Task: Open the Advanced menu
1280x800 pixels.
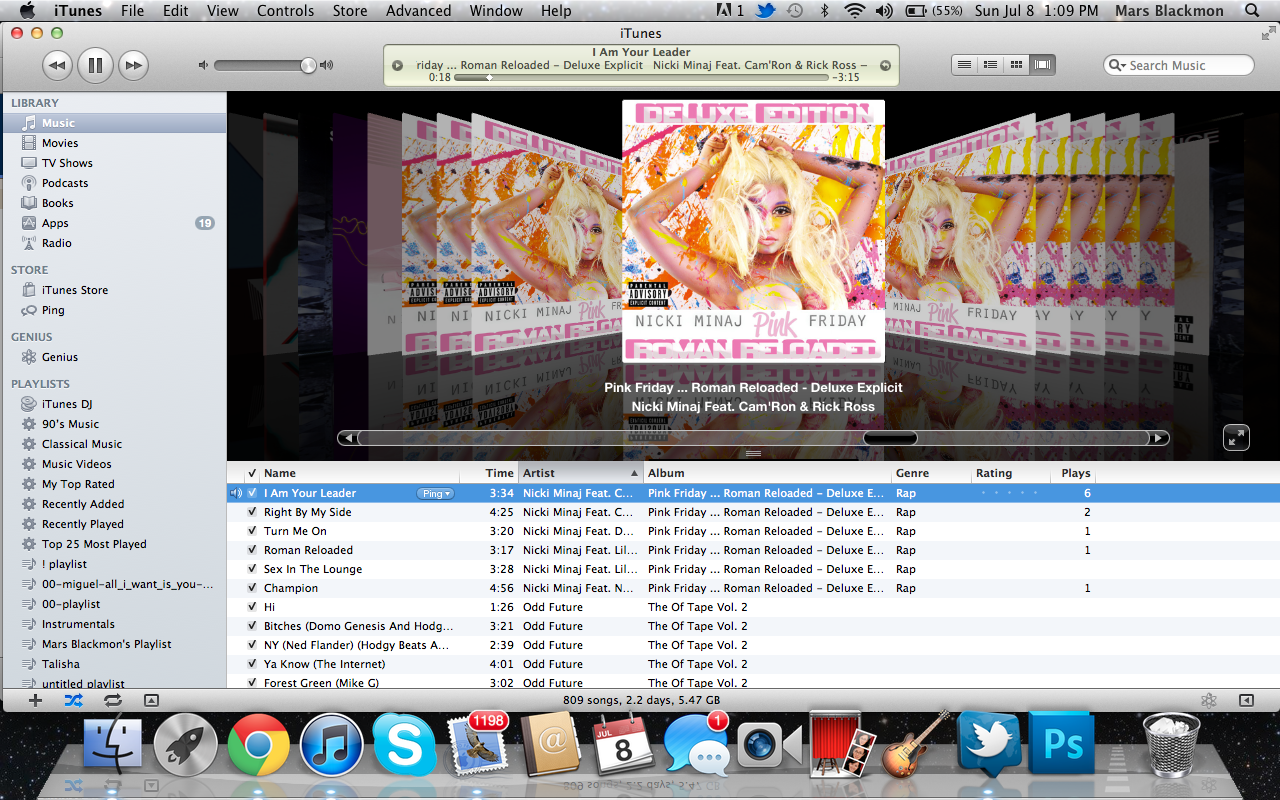Action: tap(418, 11)
